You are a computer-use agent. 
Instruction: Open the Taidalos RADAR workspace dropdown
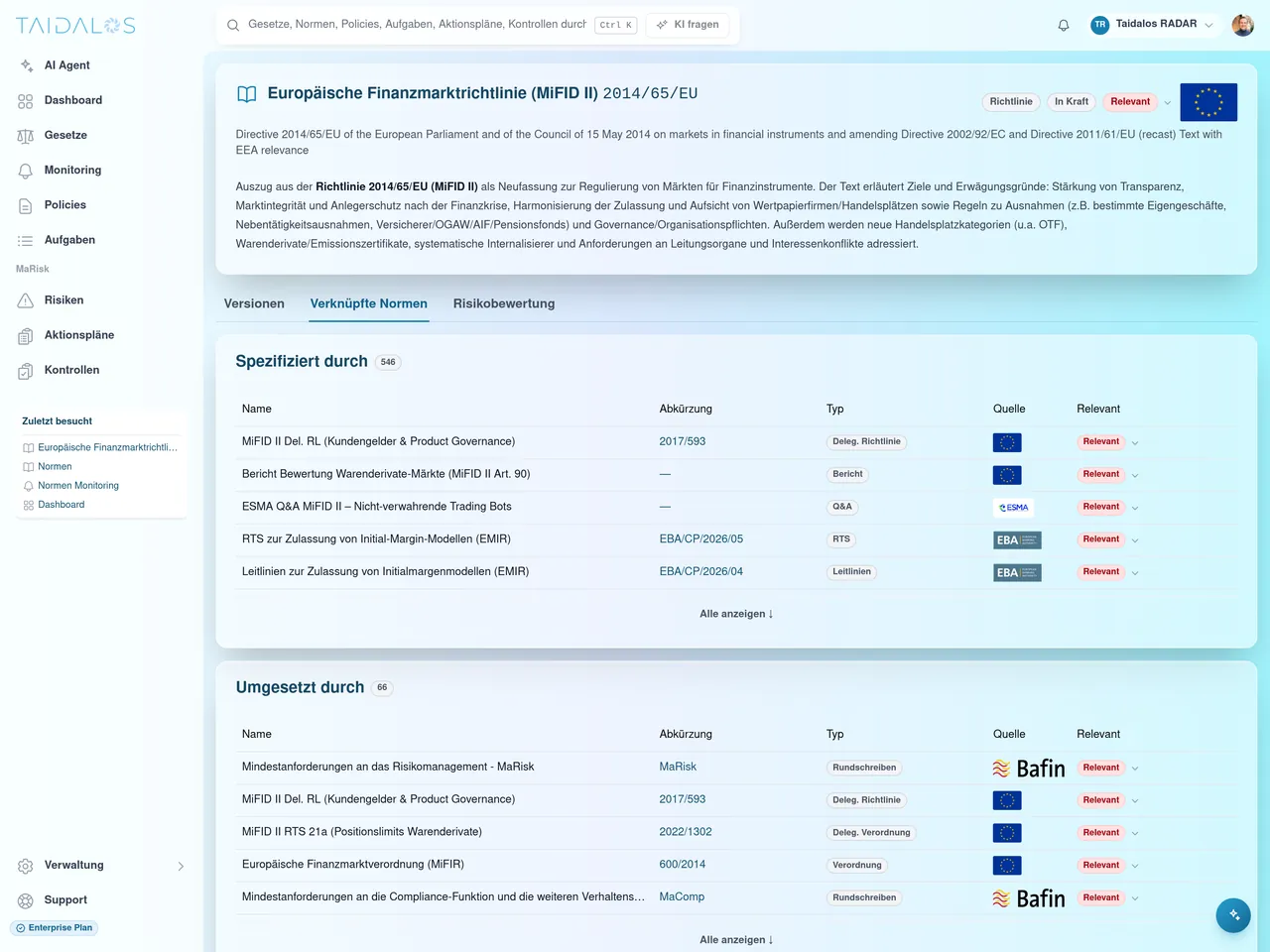pyautogui.click(x=1152, y=25)
